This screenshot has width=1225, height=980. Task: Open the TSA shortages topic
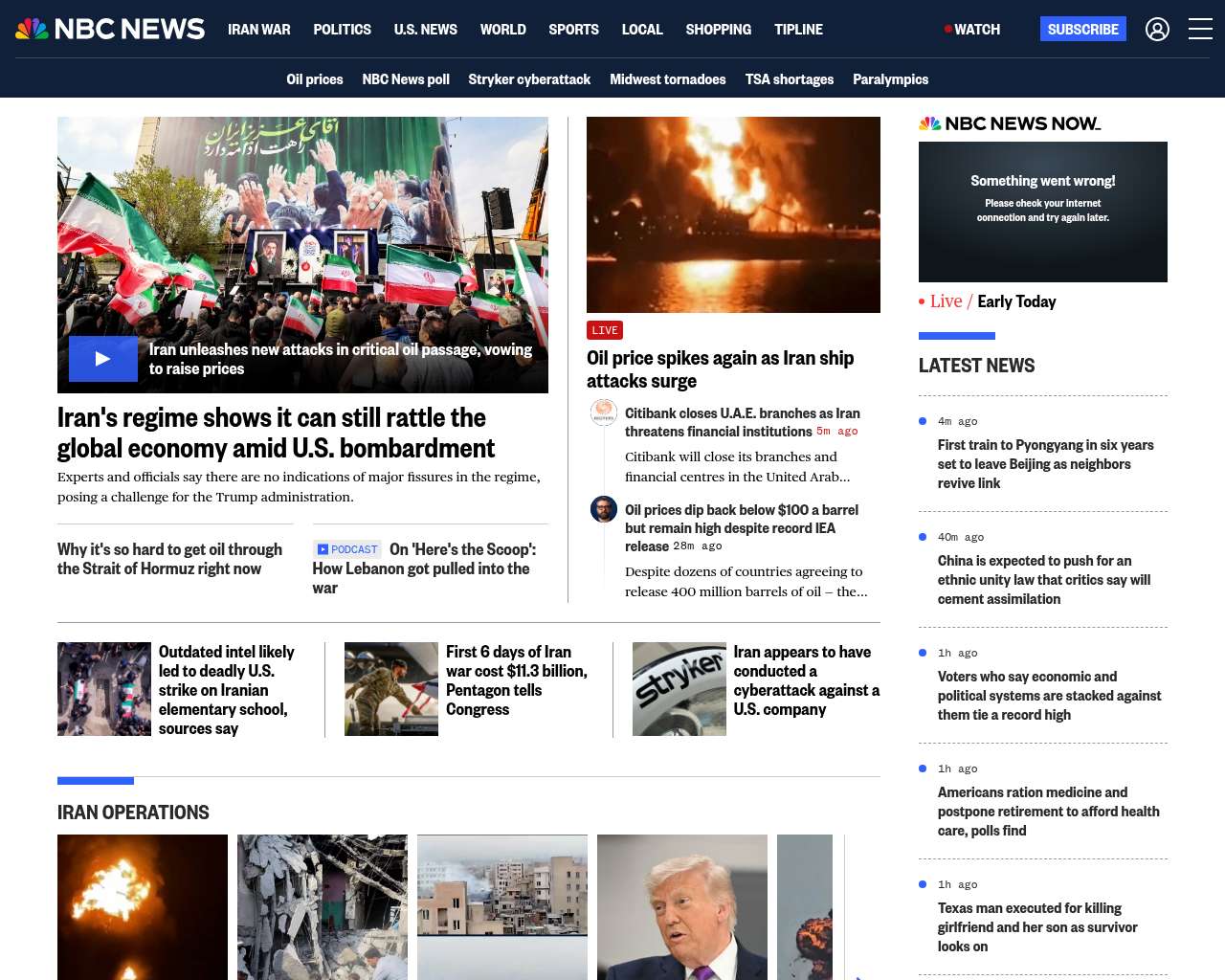point(790,79)
